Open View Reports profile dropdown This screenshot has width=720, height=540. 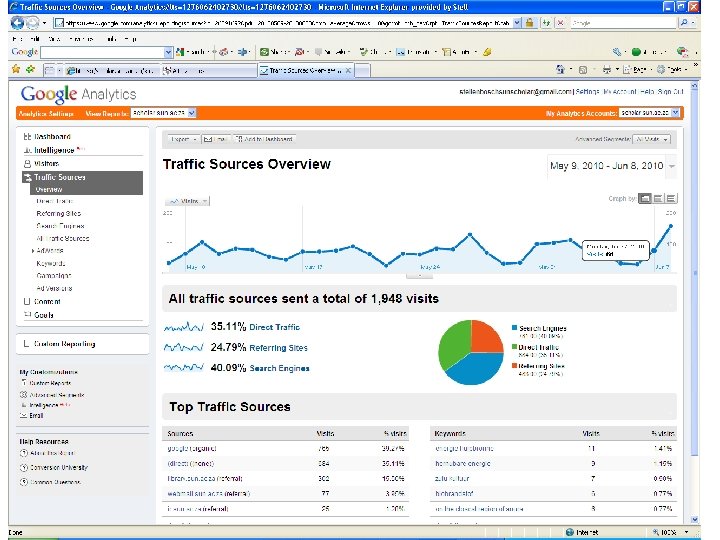163,112
